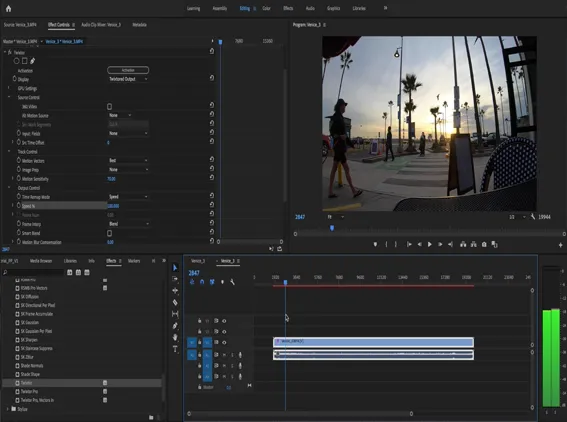Select the Slip tool

pyautogui.click(x=175, y=314)
